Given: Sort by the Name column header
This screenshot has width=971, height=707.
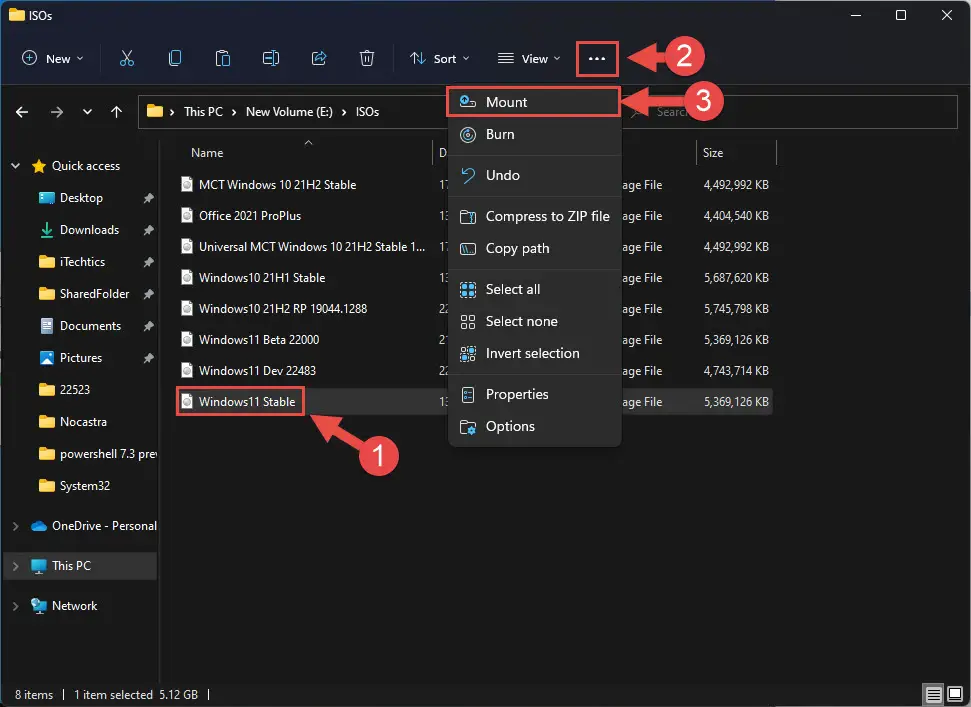Looking at the screenshot, I should (207, 153).
